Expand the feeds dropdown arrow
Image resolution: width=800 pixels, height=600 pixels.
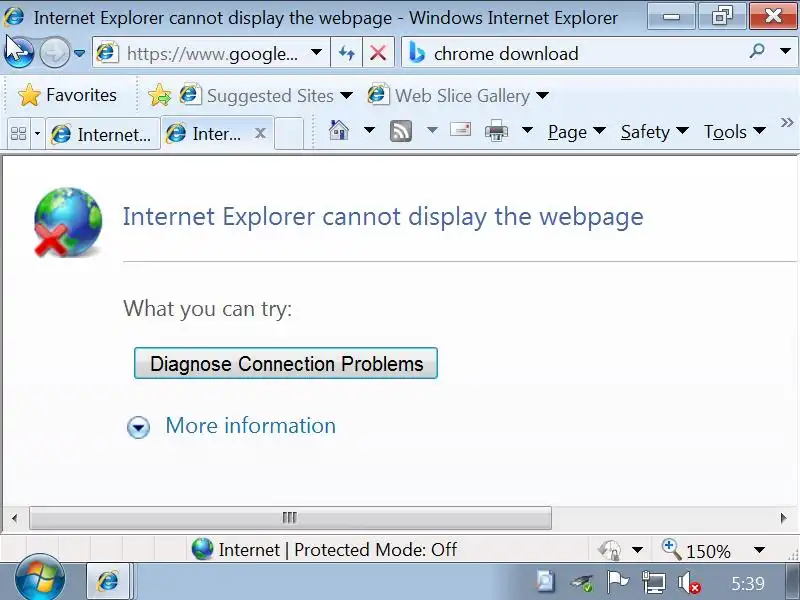(432, 131)
